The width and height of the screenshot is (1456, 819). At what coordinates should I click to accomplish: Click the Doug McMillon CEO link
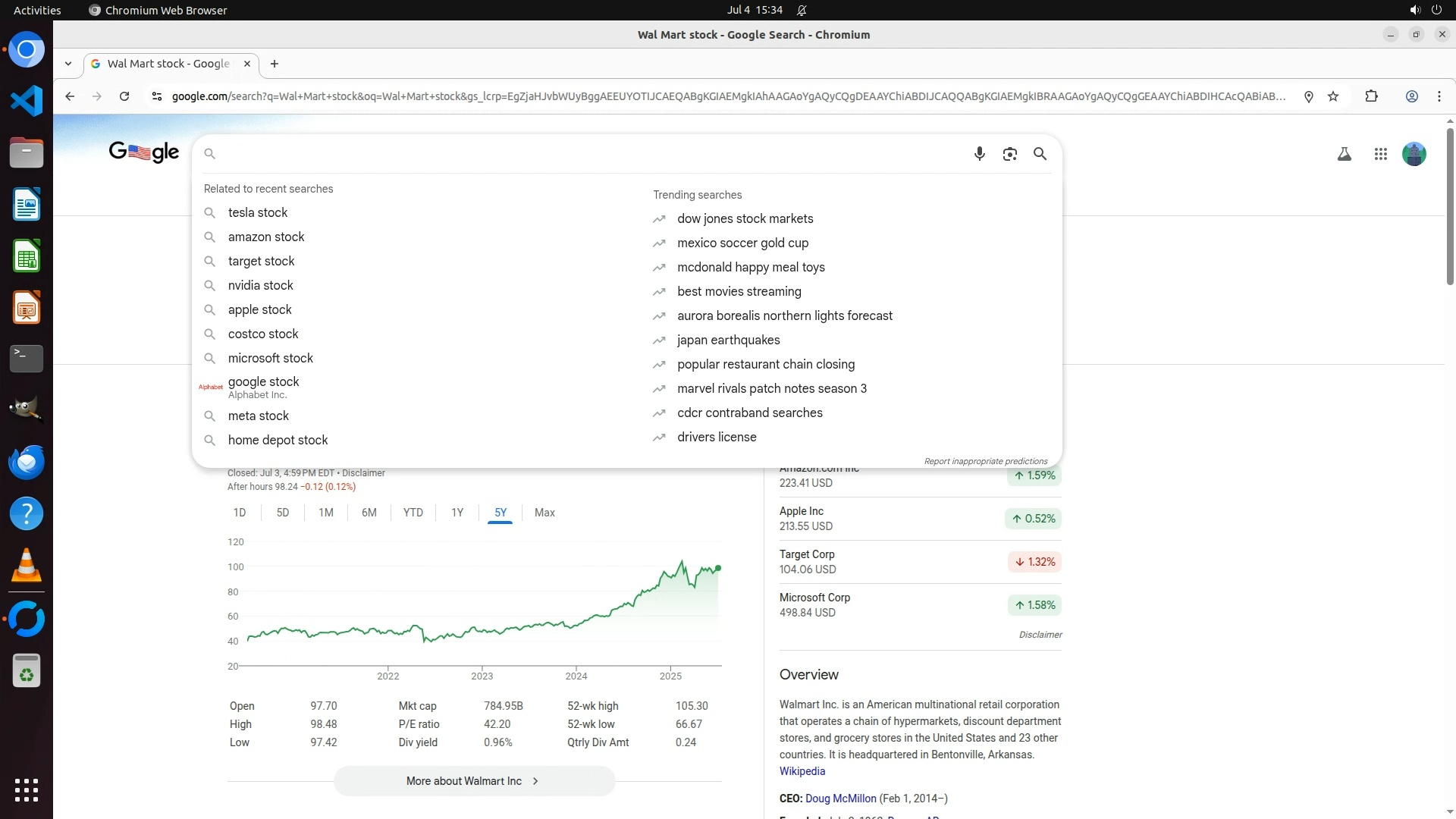point(840,799)
